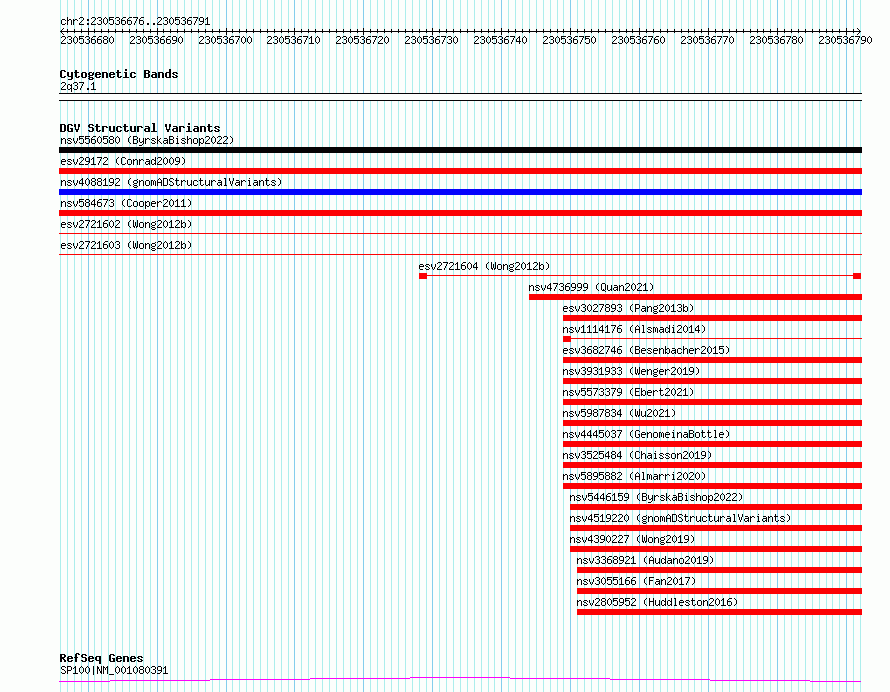Click nsv4088192 (gnomADStructuralVariants) label
Screen dimensions: 890x692
(171, 182)
